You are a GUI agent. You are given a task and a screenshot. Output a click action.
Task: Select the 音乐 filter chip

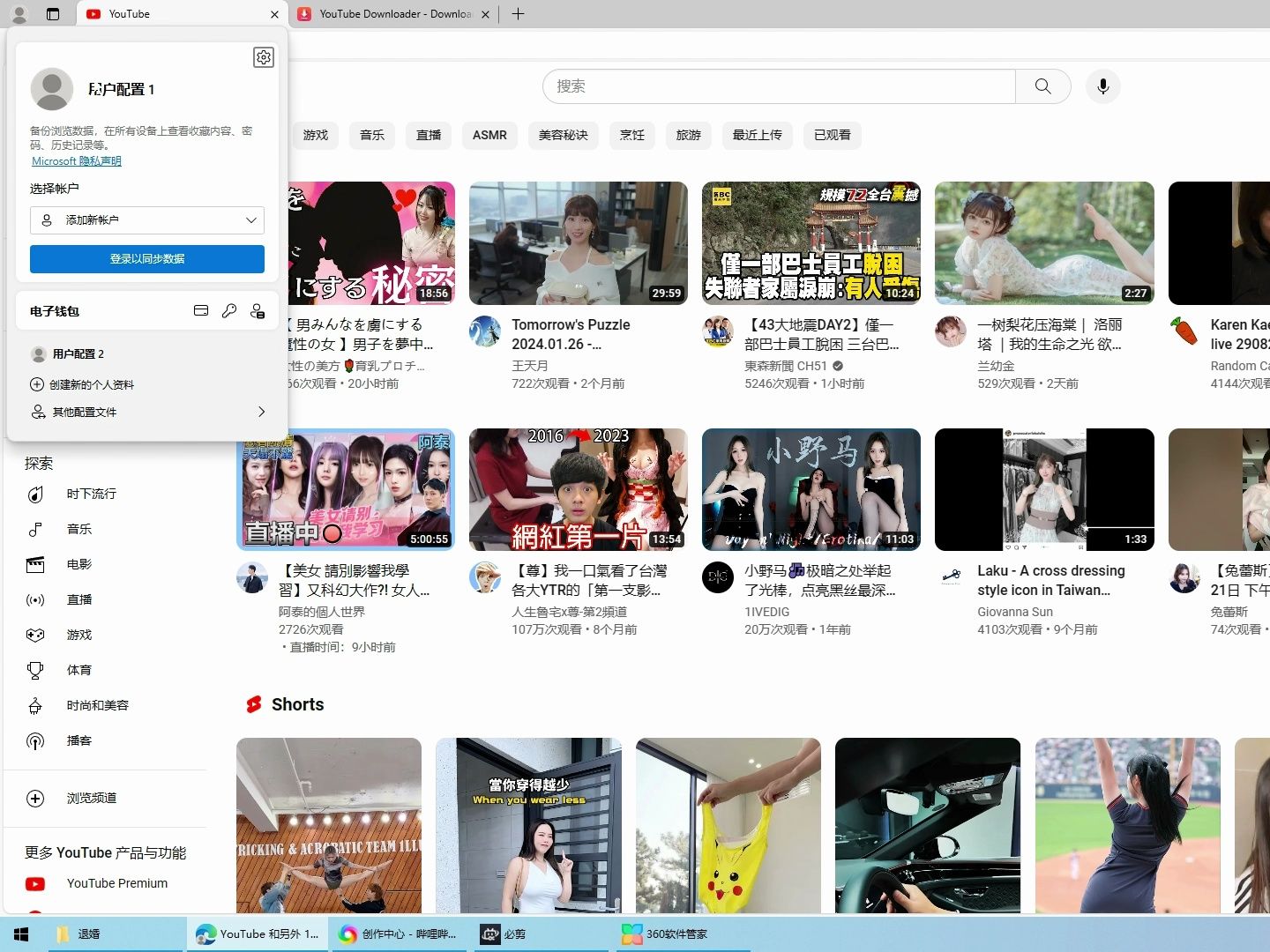(x=372, y=135)
